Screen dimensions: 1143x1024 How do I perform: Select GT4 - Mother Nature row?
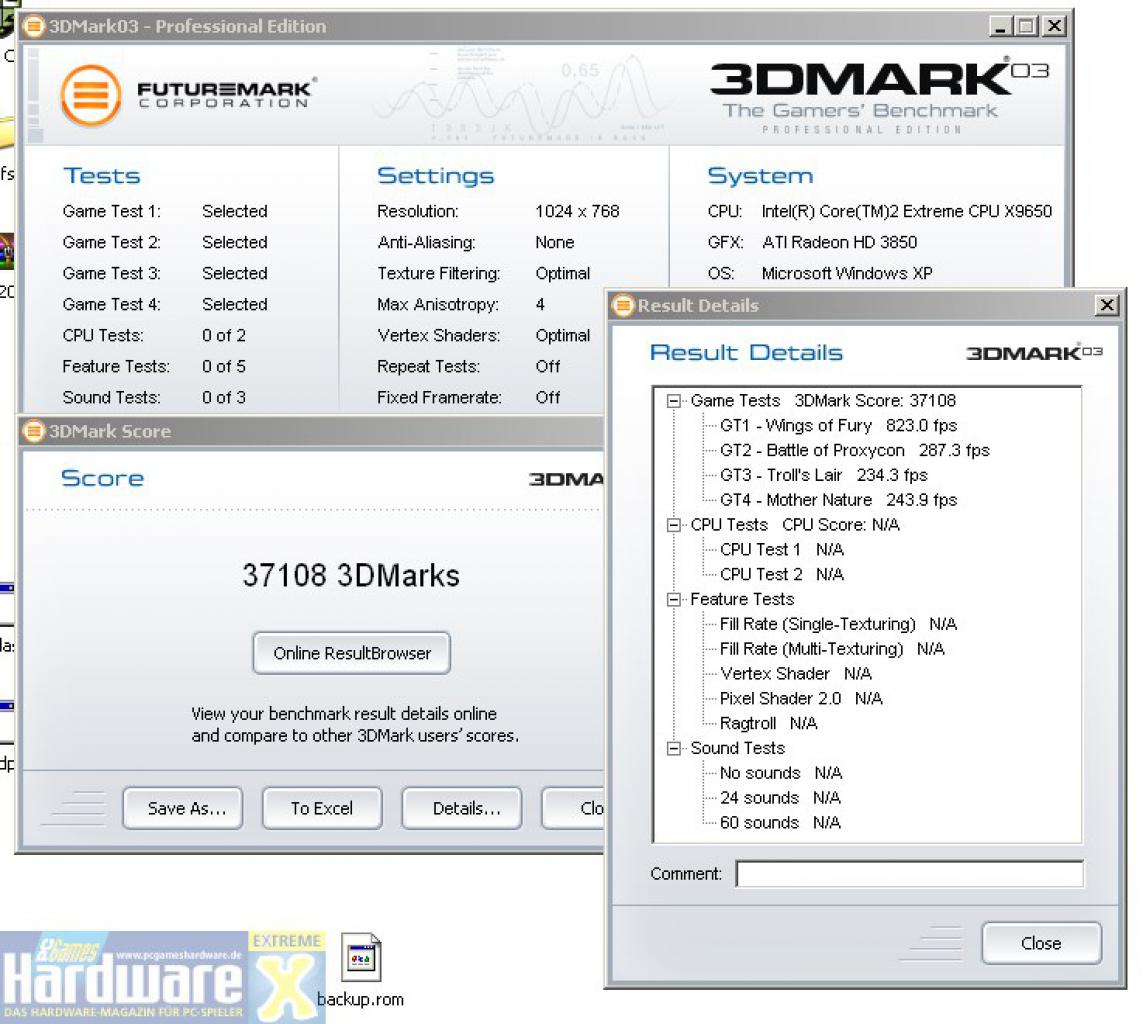click(838, 500)
